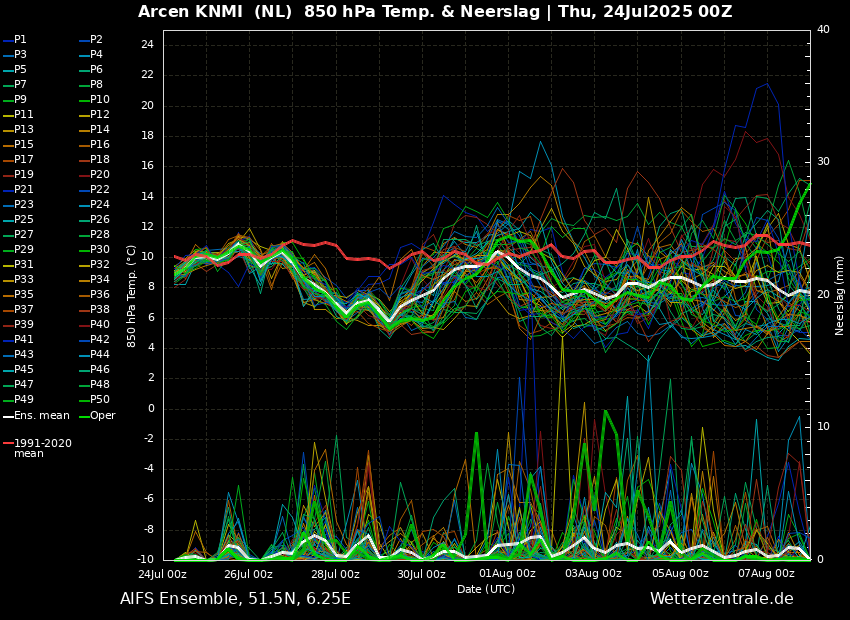Click the Date (UTC) axis label
The image size is (850, 620).
pyautogui.click(x=486, y=589)
